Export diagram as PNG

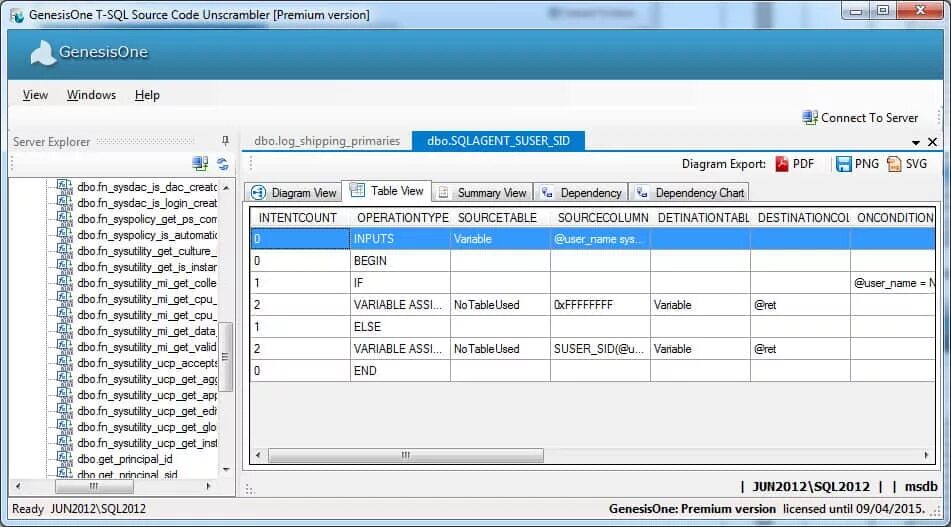point(857,164)
